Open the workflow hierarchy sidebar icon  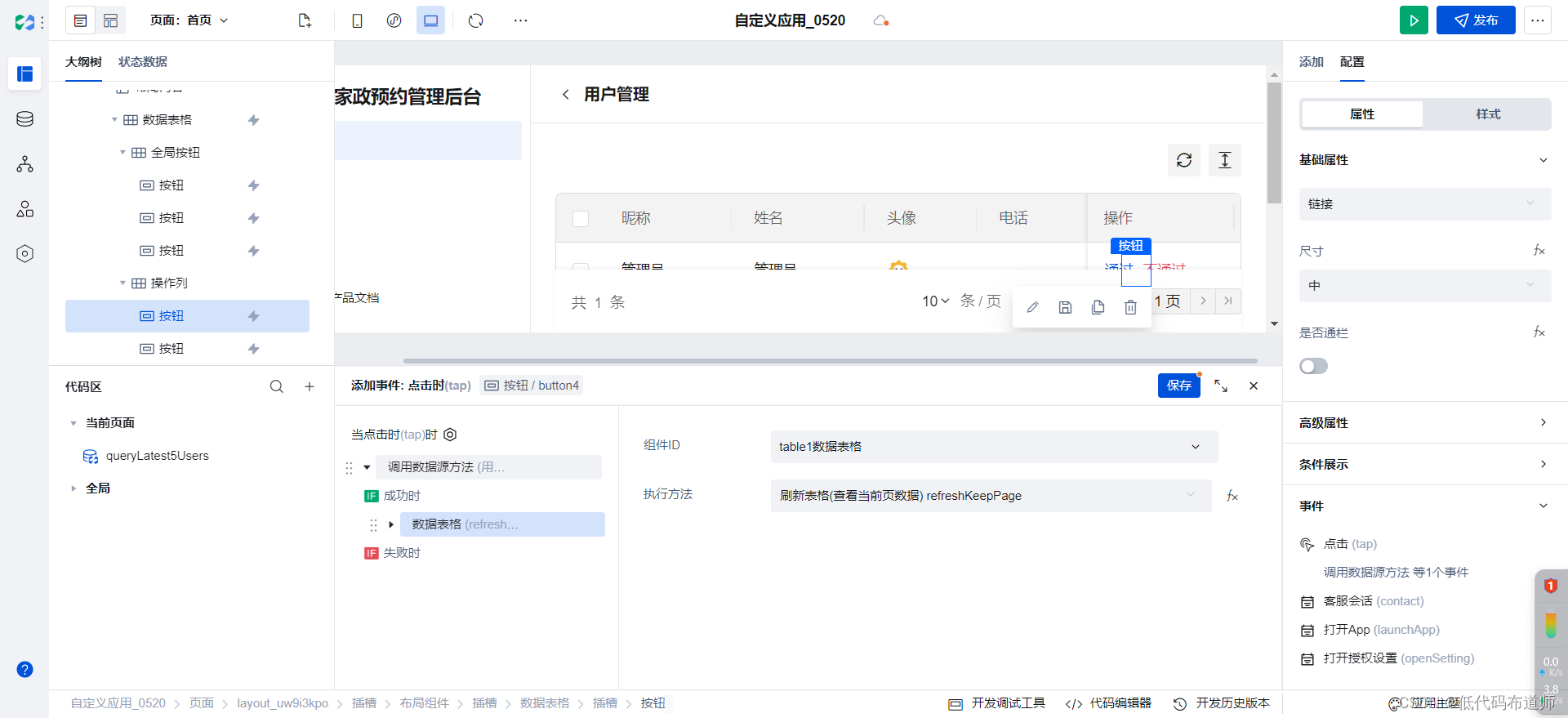24,164
